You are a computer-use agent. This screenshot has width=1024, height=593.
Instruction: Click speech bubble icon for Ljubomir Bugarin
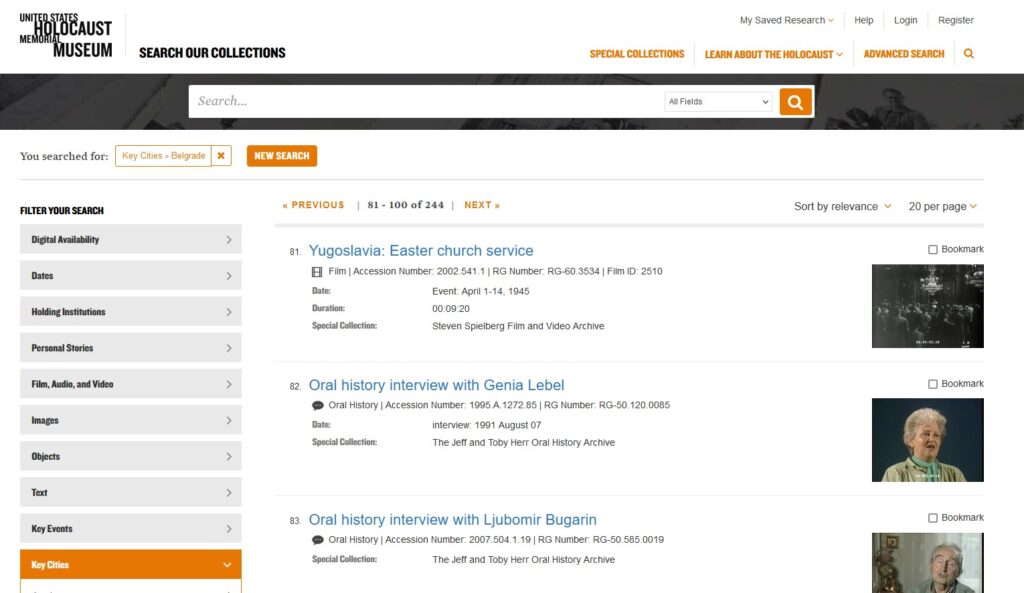[x=317, y=540]
